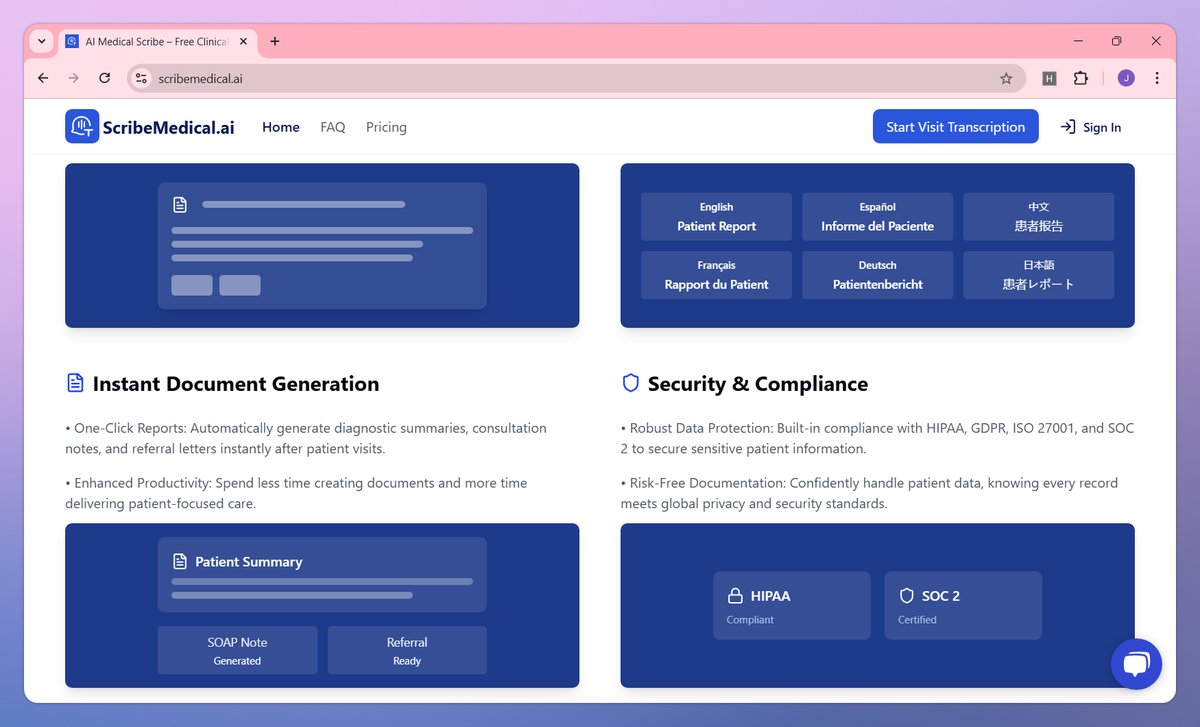Open the browser three-dot menu
The image size is (1200, 727).
point(1157,77)
